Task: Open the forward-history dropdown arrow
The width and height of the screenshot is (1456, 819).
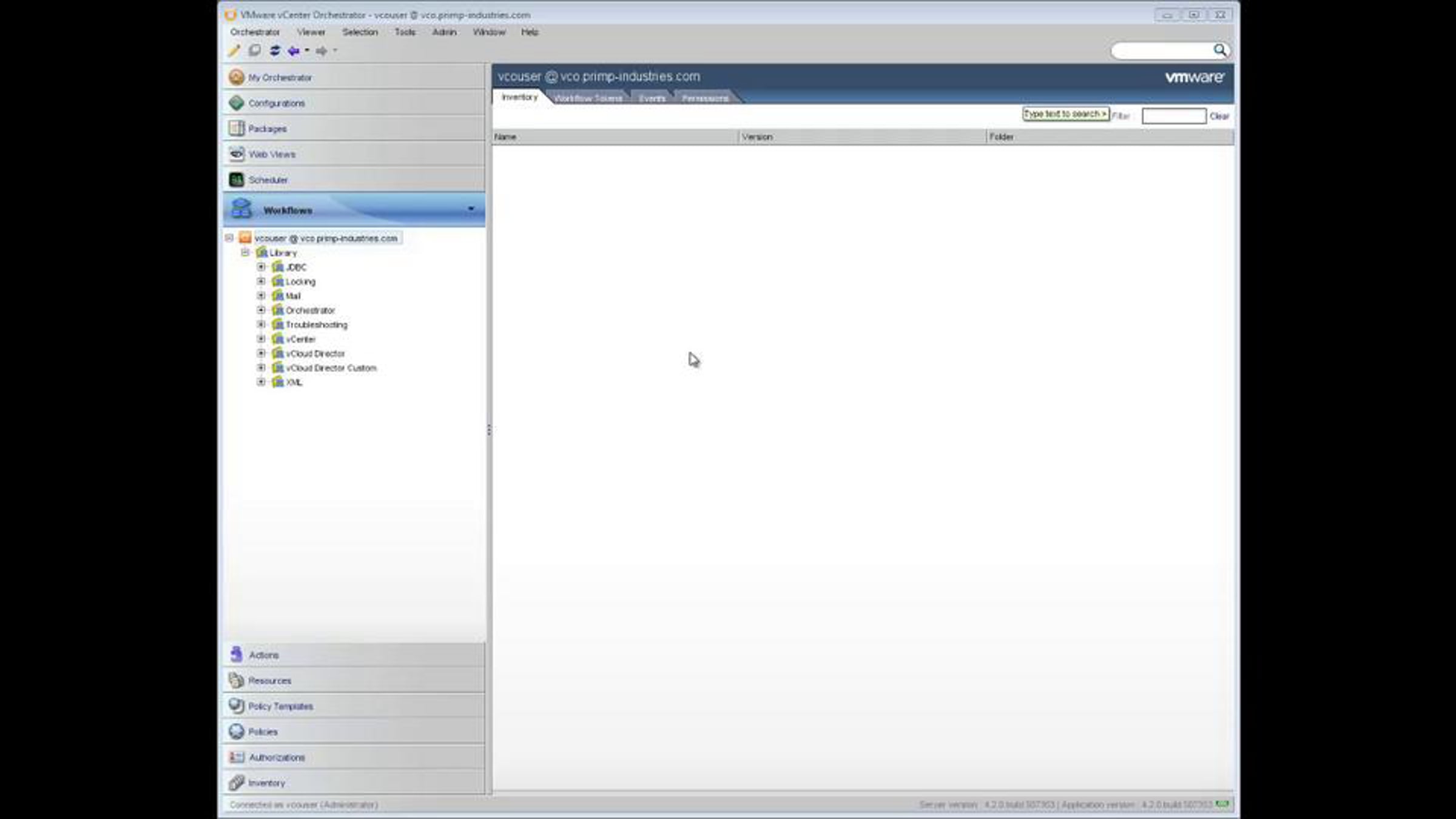Action: click(x=335, y=51)
